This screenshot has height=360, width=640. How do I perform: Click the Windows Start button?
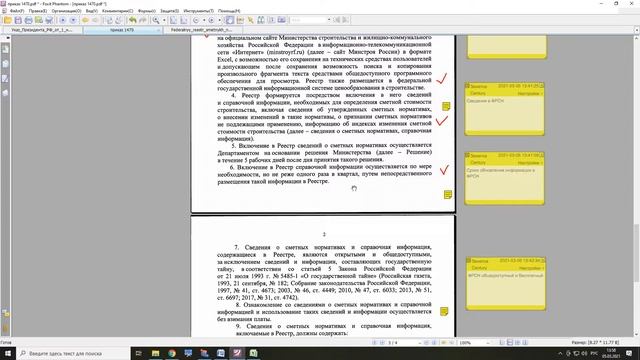pos(8,353)
